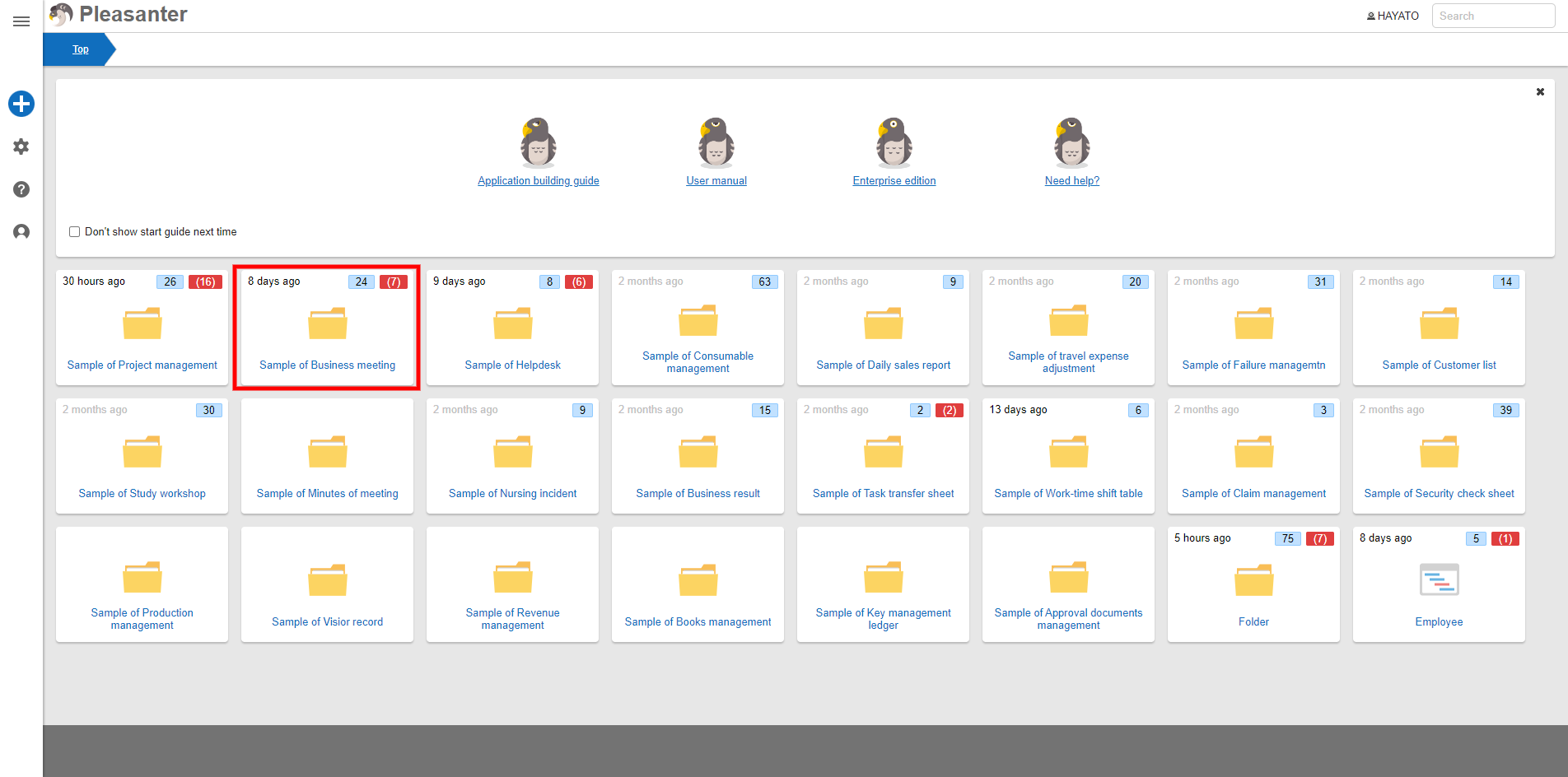Open the folder icon of Sample of Visior record
Viewport: 1568px width, 777px height.
(x=327, y=579)
